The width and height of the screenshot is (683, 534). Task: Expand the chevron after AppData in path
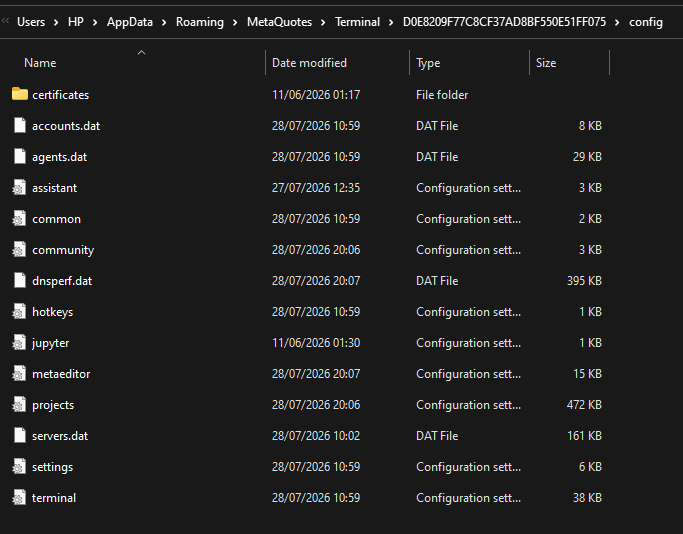pyautogui.click(x=164, y=22)
